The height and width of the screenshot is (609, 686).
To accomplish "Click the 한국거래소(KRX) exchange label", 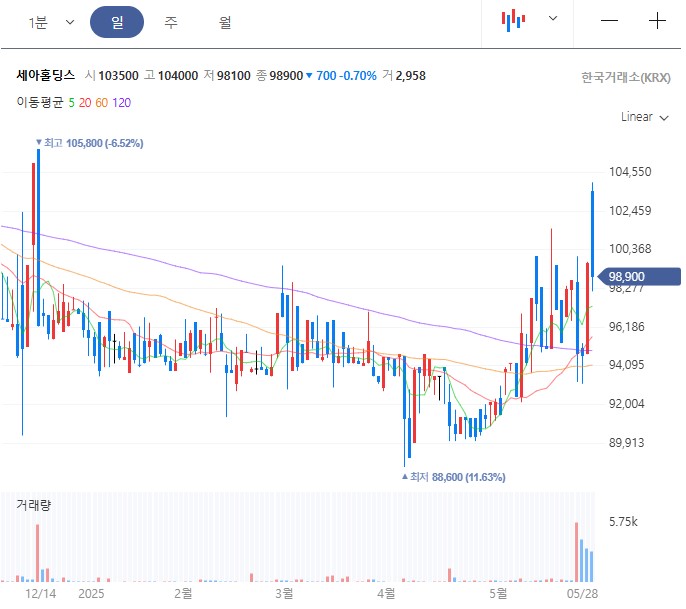I will pyautogui.click(x=625, y=77).
